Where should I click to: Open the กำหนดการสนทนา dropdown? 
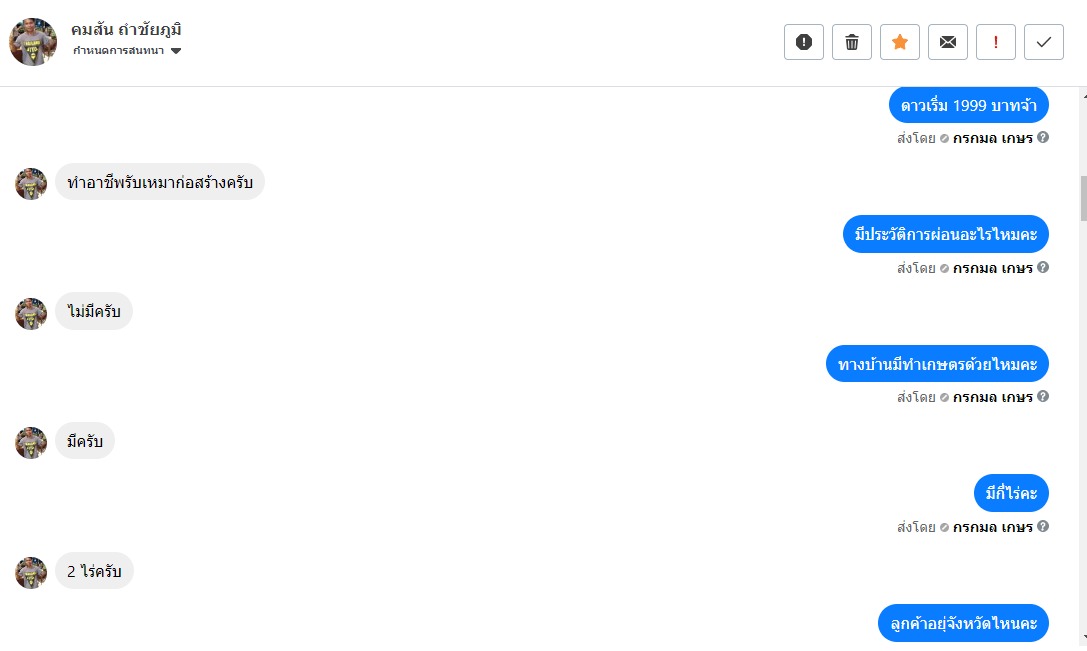(119, 51)
